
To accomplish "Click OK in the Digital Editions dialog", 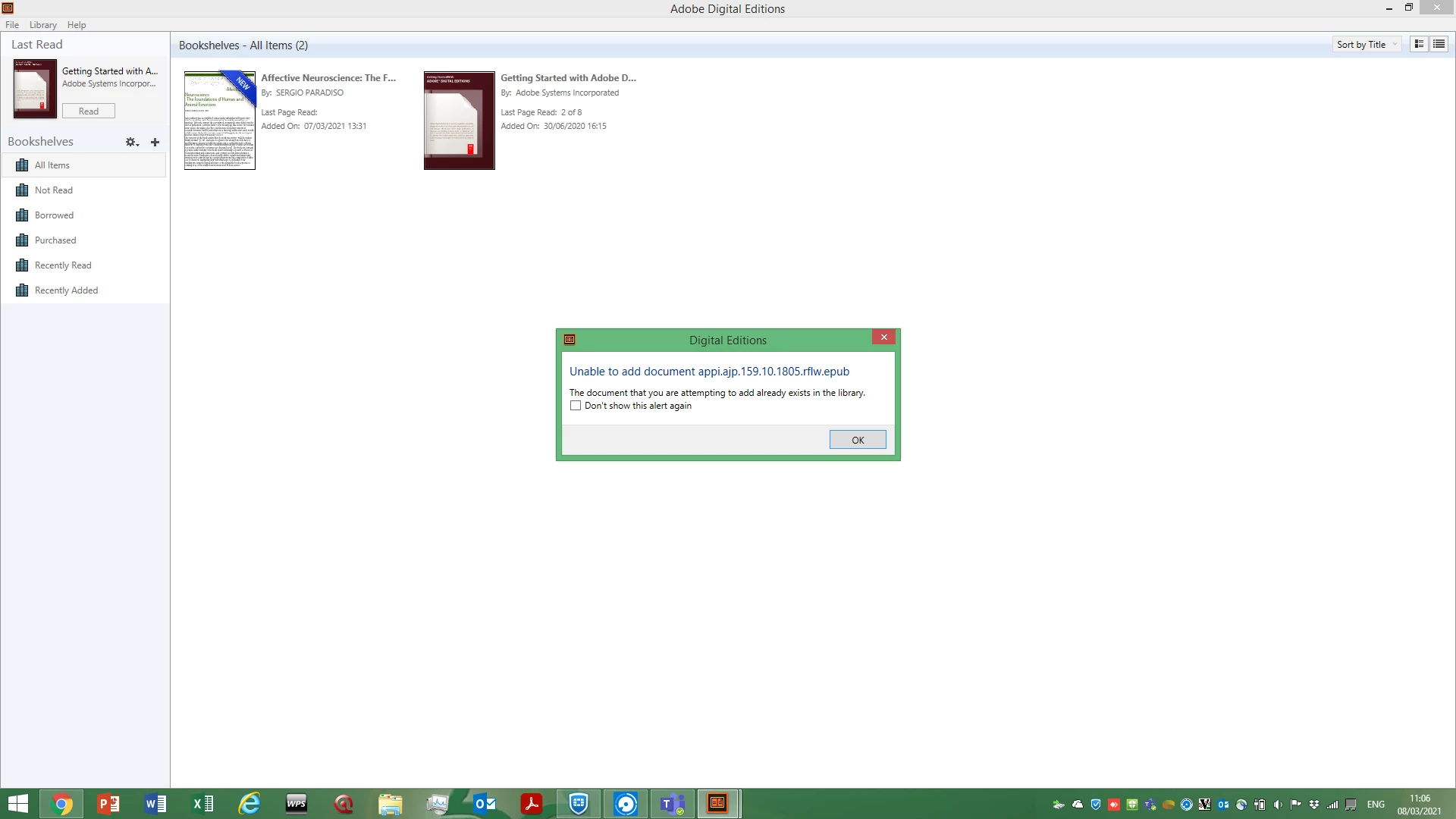I will click(857, 440).
